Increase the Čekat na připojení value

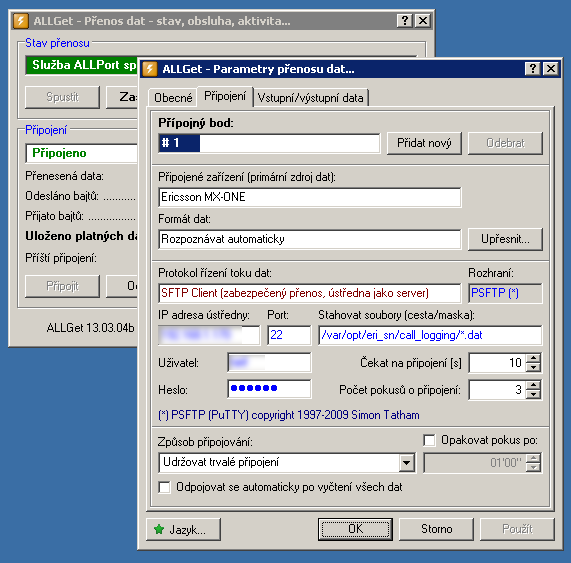(533, 358)
